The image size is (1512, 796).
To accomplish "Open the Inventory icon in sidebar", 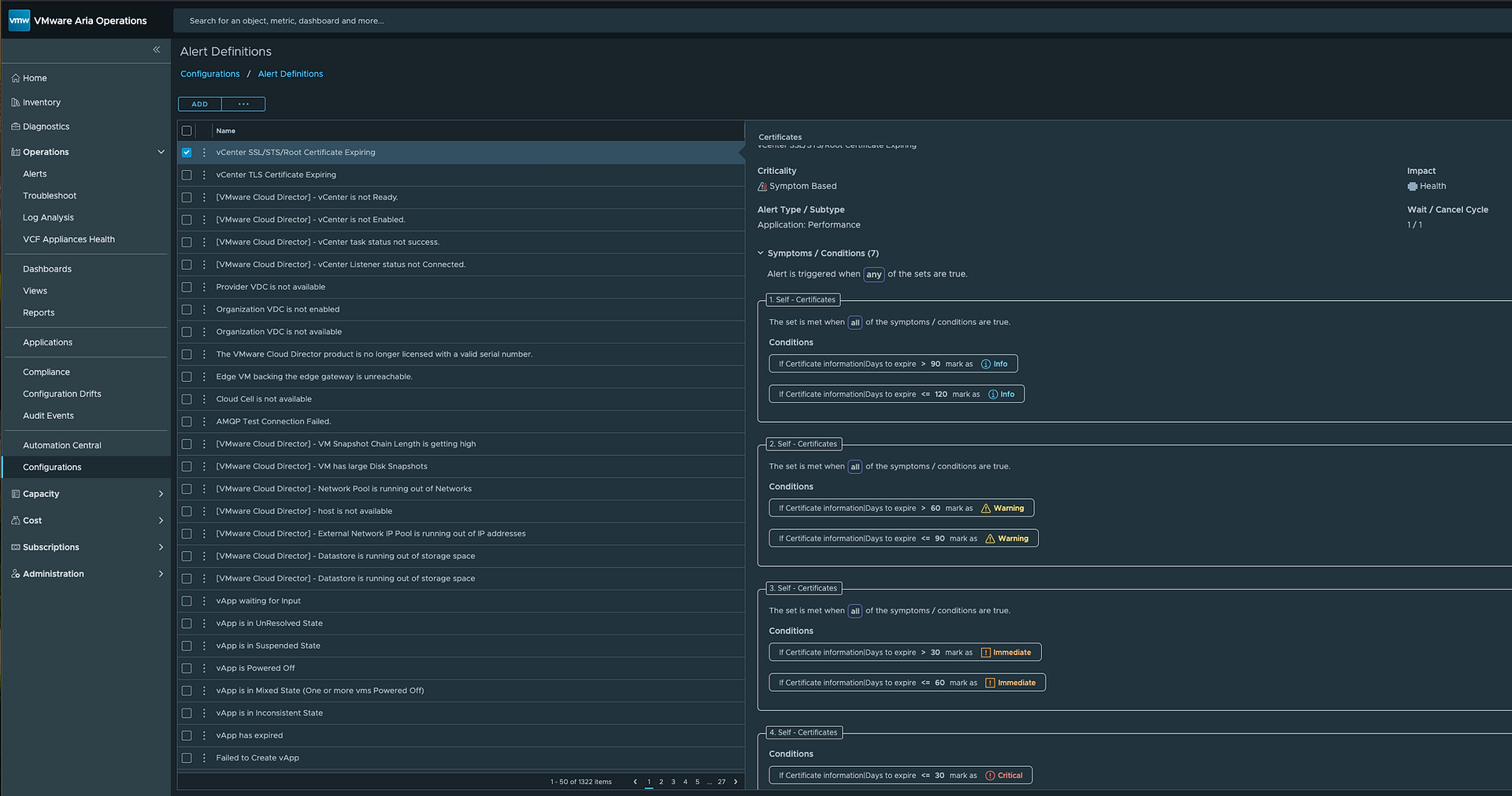I will [x=16, y=102].
